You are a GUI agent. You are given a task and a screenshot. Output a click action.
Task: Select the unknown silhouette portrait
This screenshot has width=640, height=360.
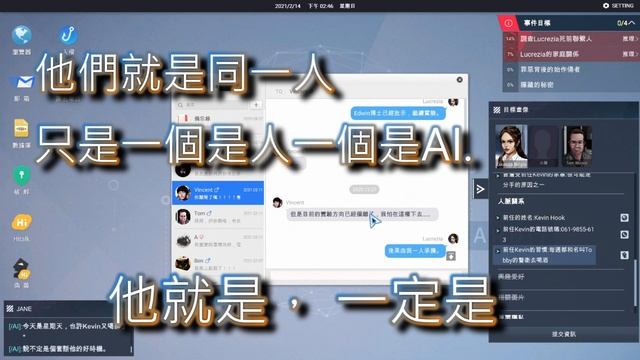543,147
